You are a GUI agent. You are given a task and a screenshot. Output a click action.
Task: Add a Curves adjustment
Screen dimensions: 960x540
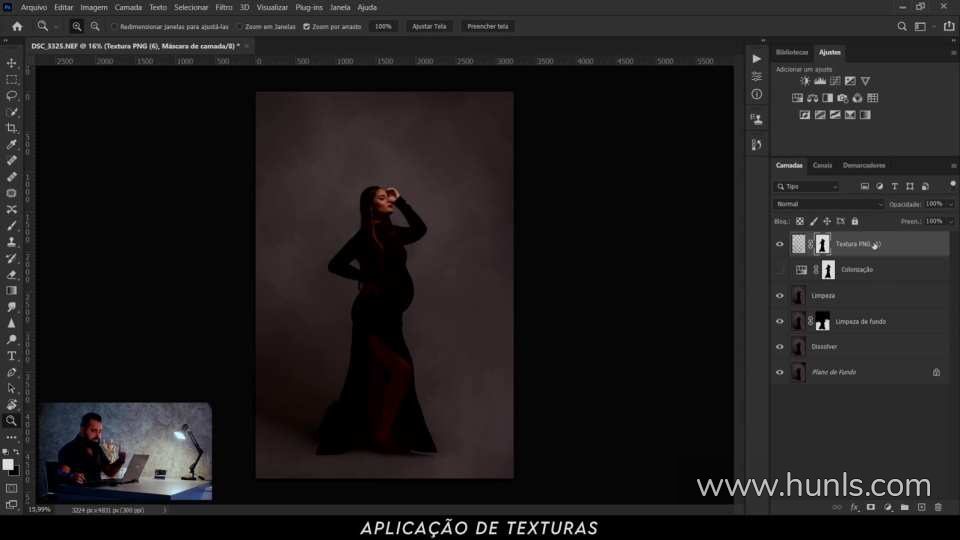click(835, 81)
